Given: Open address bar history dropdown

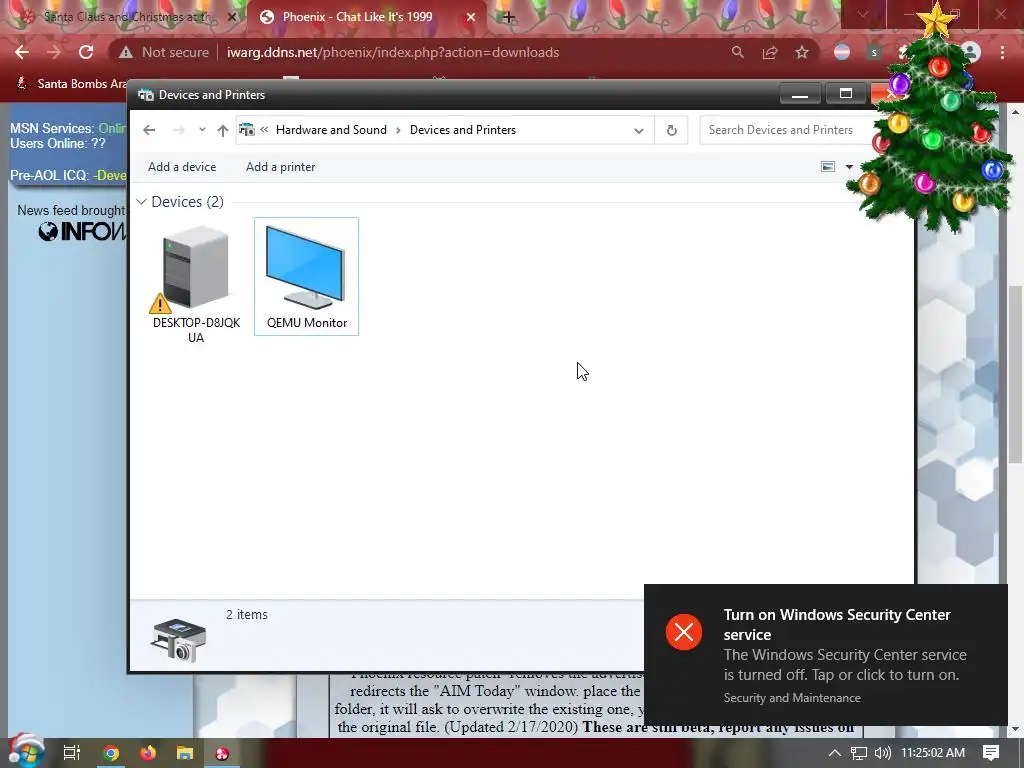Looking at the screenshot, I should click(x=639, y=130).
